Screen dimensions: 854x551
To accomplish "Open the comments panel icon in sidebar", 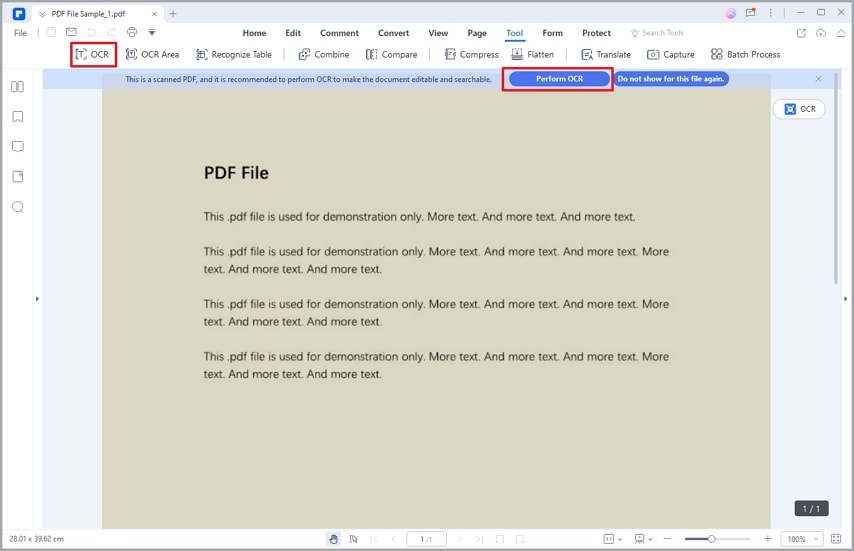I will [17, 146].
